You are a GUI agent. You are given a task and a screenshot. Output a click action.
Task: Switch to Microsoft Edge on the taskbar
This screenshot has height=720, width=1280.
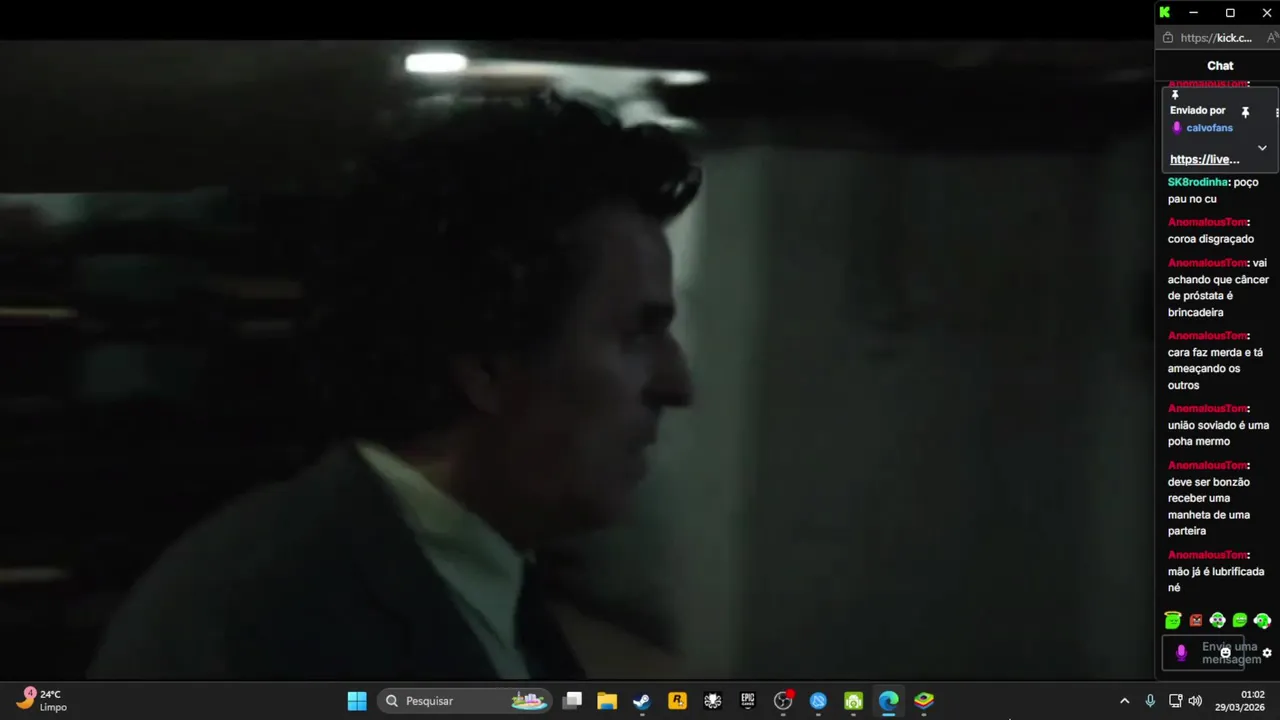[889, 701]
